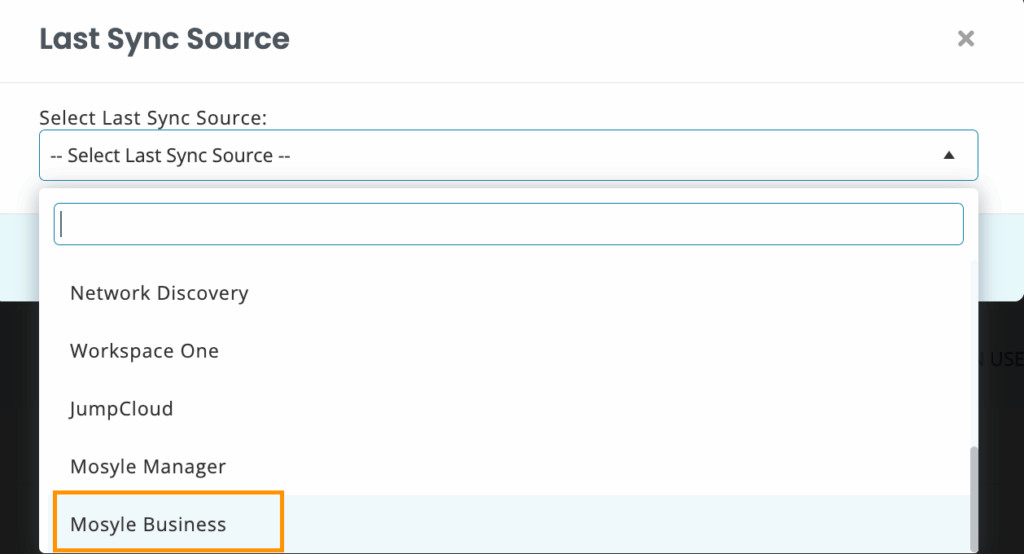Click the dropdown list scrollbar thumb

click(974, 499)
